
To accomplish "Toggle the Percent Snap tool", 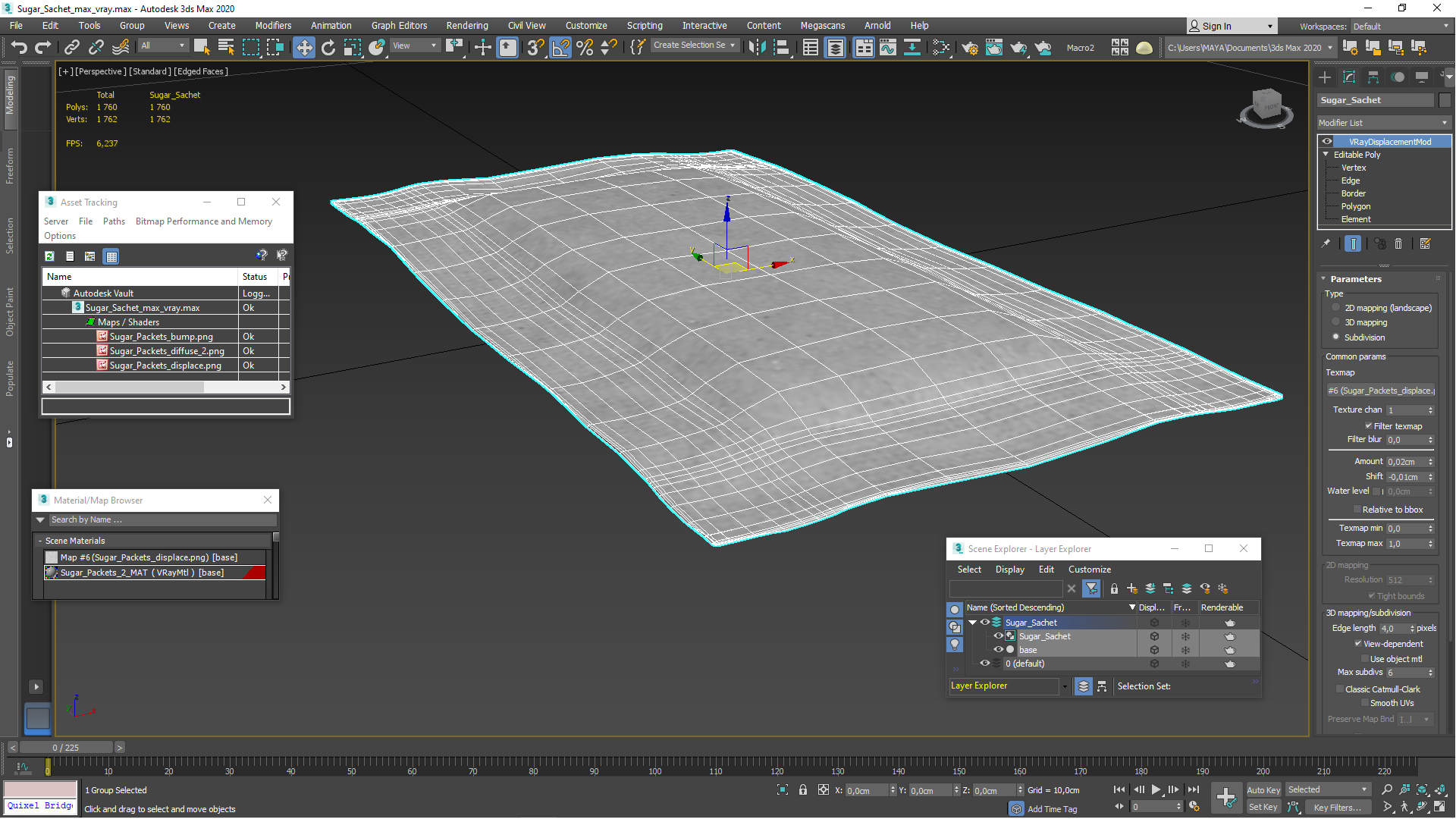I will pyautogui.click(x=585, y=47).
